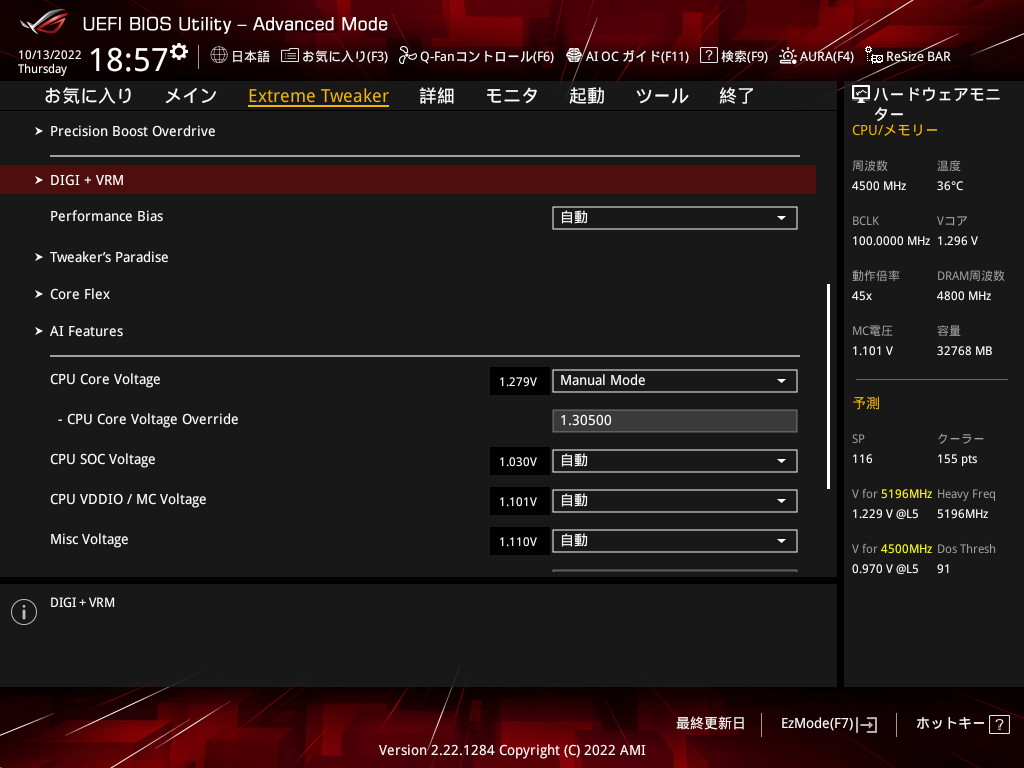Click the EzMode(F7) button
This screenshot has width=1024, height=768.
[x=817, y=724]
